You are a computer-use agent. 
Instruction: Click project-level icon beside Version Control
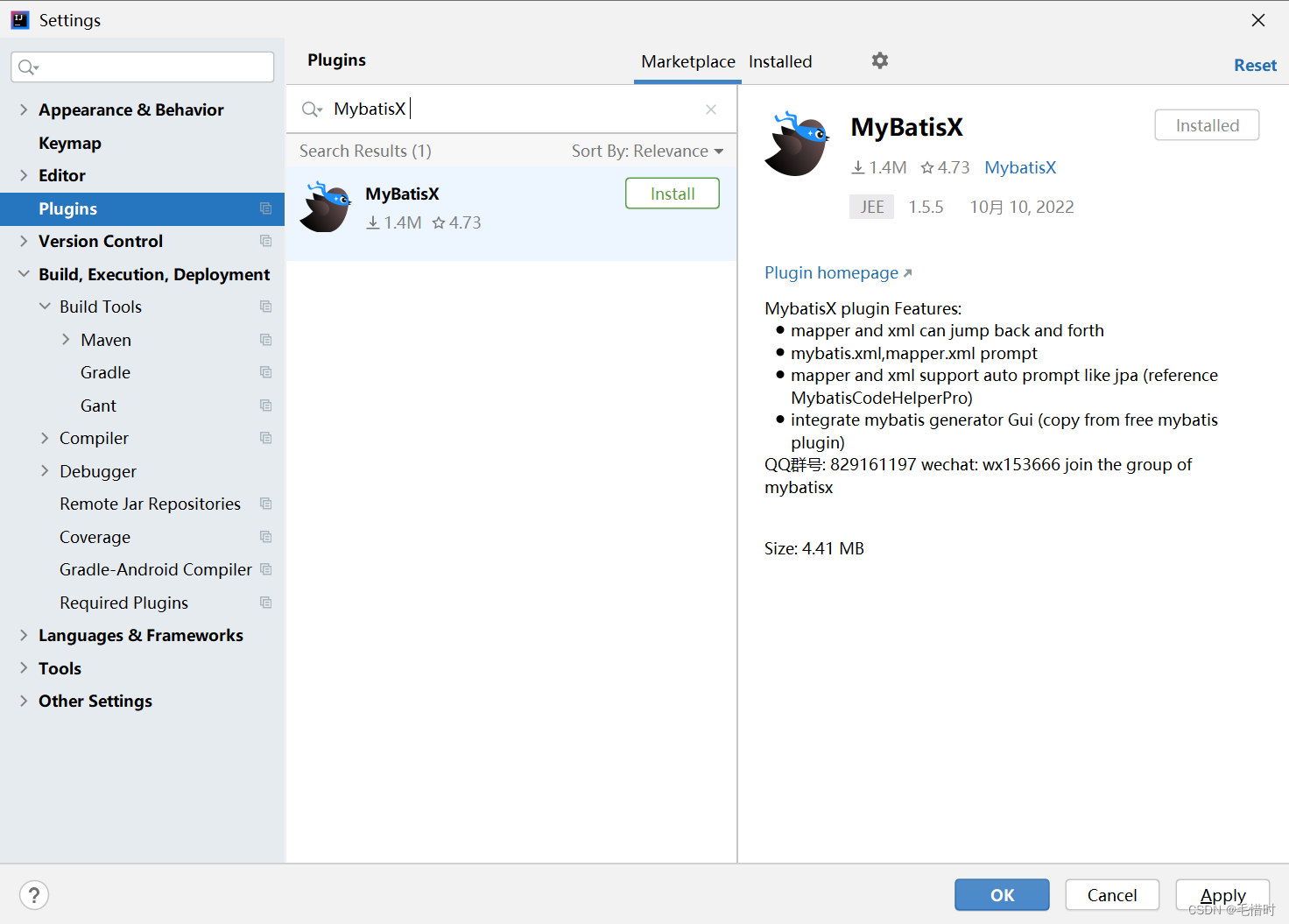[266, 241]
